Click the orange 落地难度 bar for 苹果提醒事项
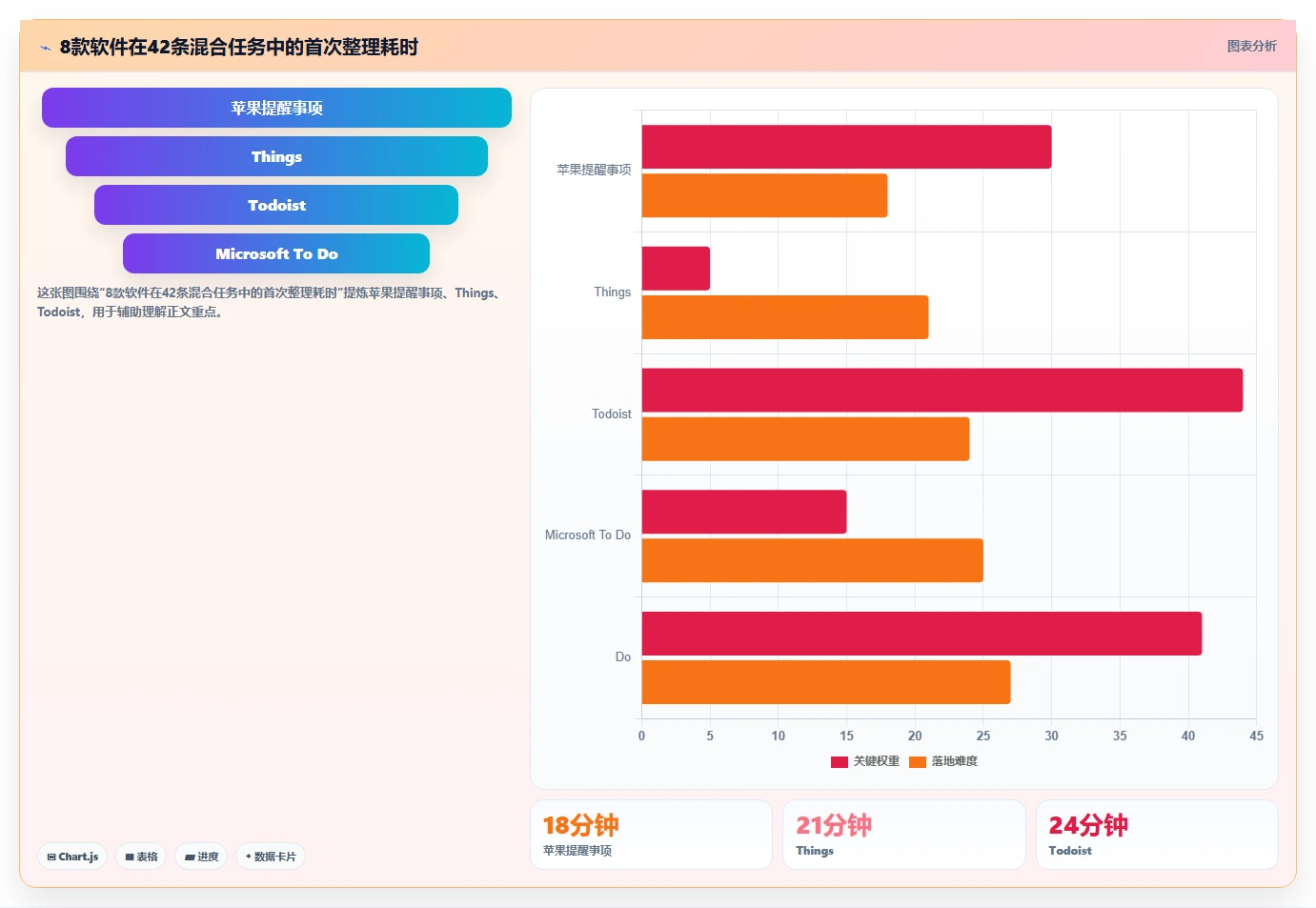This screenshot has height=908, width=1316. pyautogui.click(x=764, y=195)
